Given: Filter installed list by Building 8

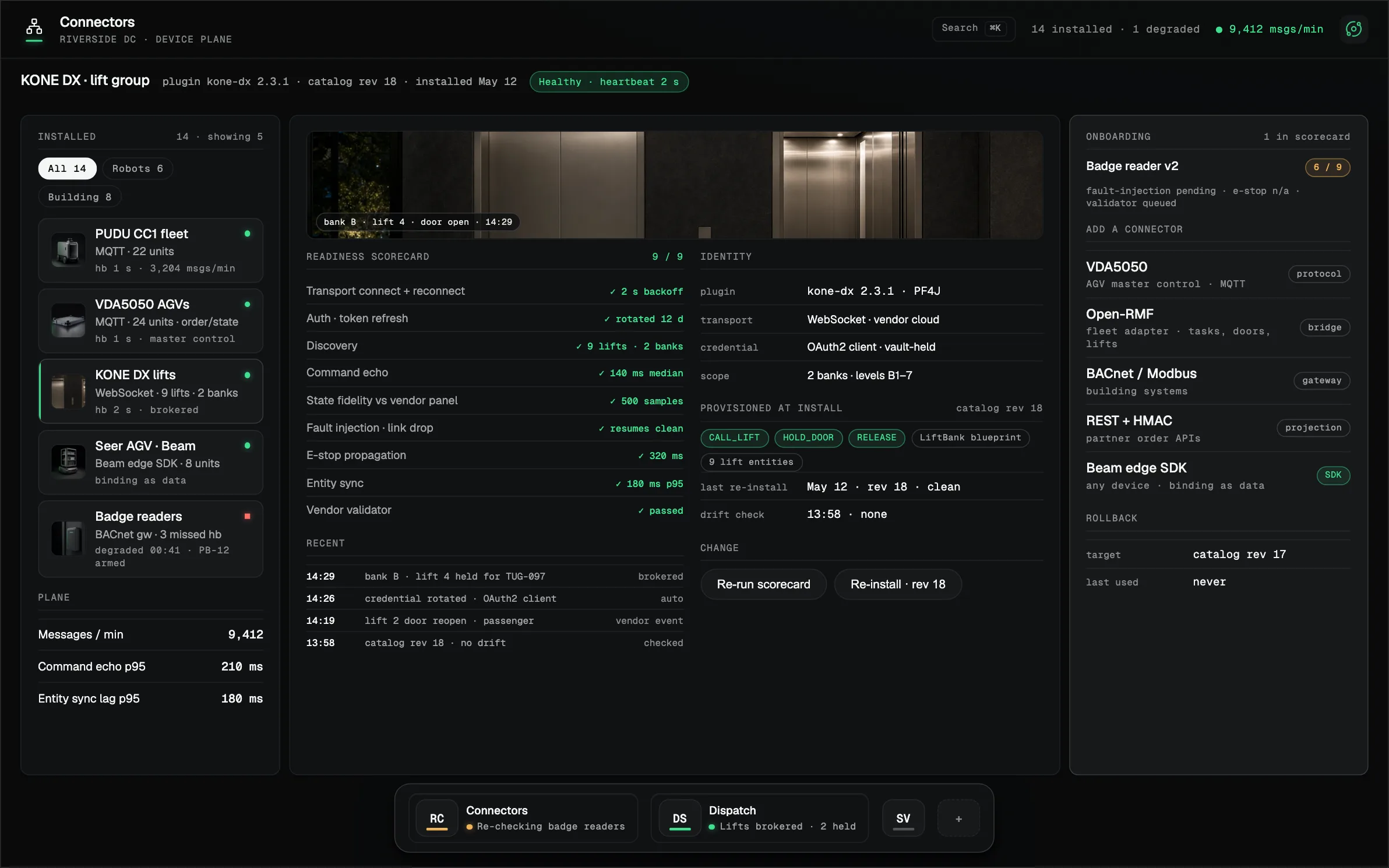Looking at the screenshot, I should coord(80,197).
